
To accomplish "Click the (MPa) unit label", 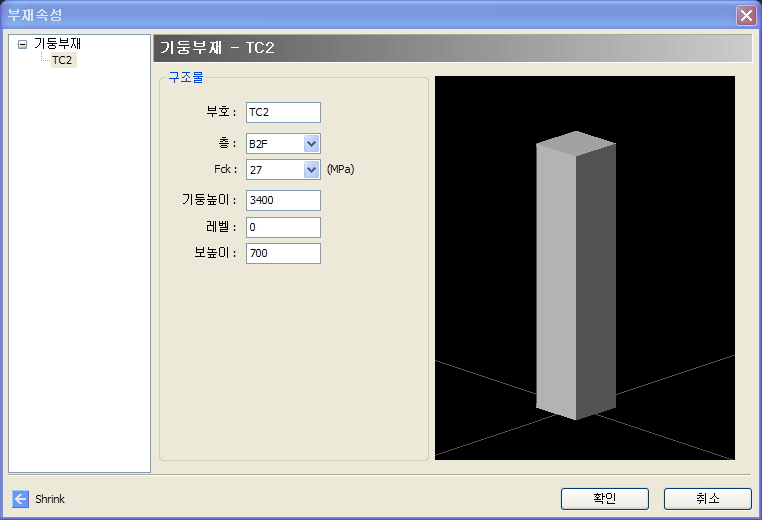I will 340,169.
